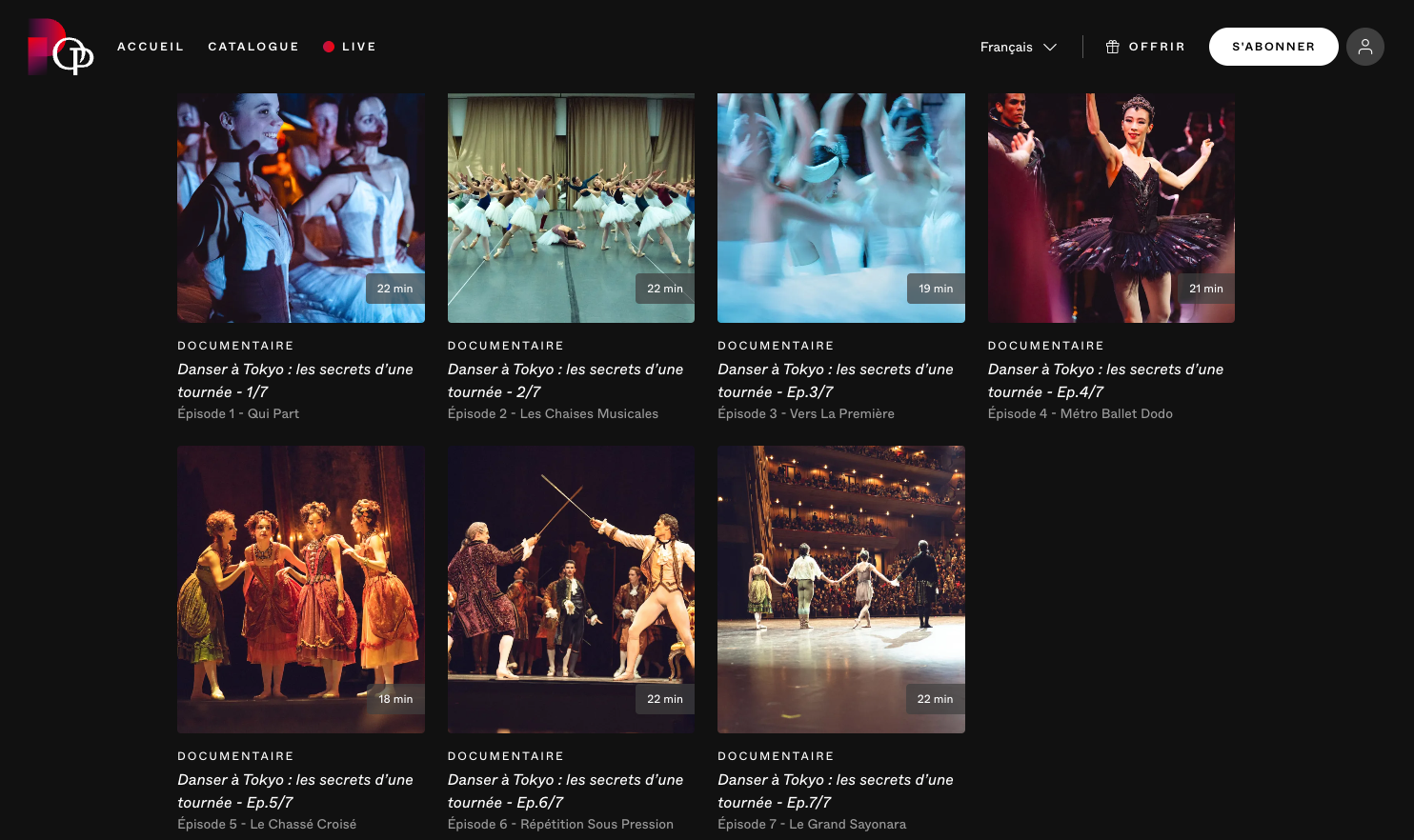1414x840 pixels.
Task: Open the user account icon
Action: pos(1364,47)
